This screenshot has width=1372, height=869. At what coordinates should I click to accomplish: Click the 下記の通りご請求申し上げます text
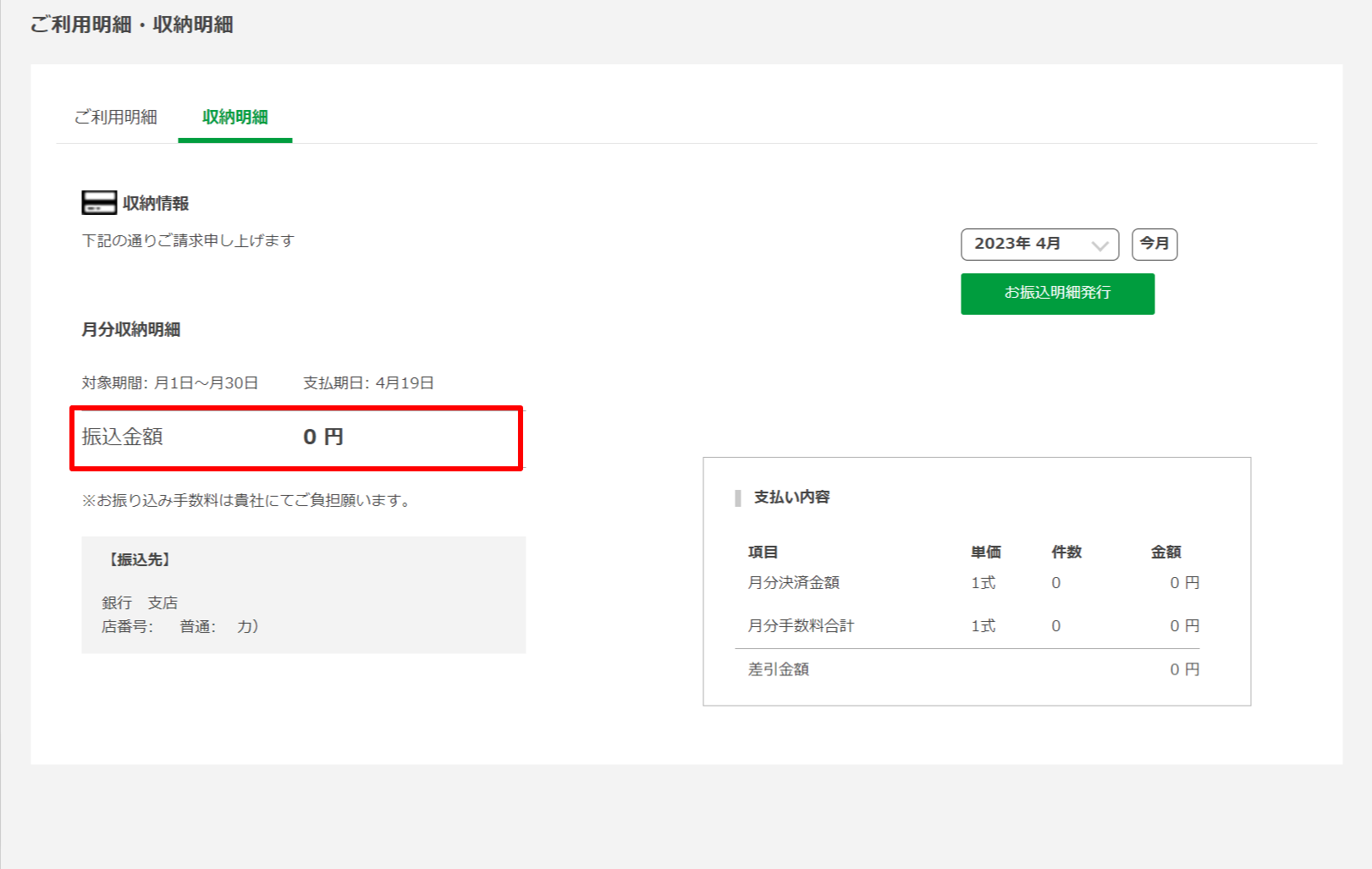click(188, 240)
